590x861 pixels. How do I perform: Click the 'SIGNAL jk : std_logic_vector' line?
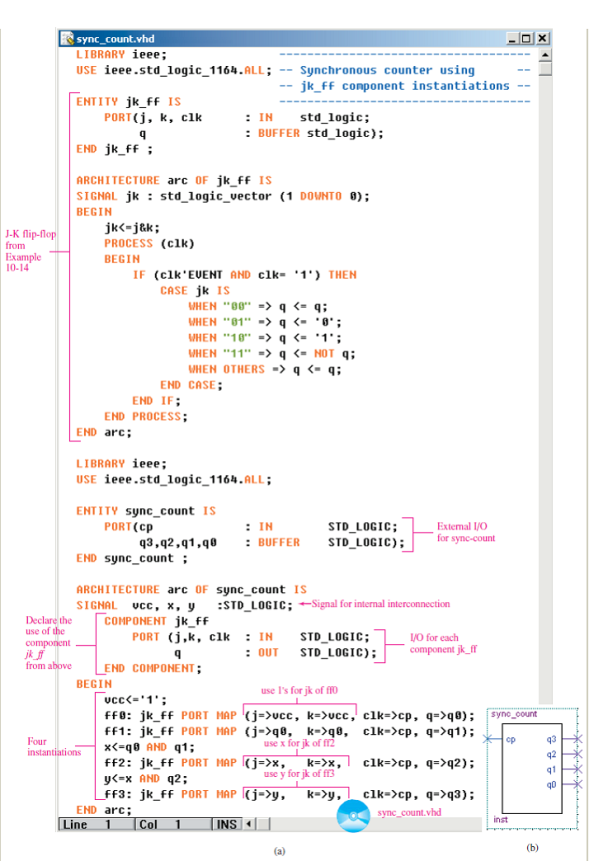(222, 197)
